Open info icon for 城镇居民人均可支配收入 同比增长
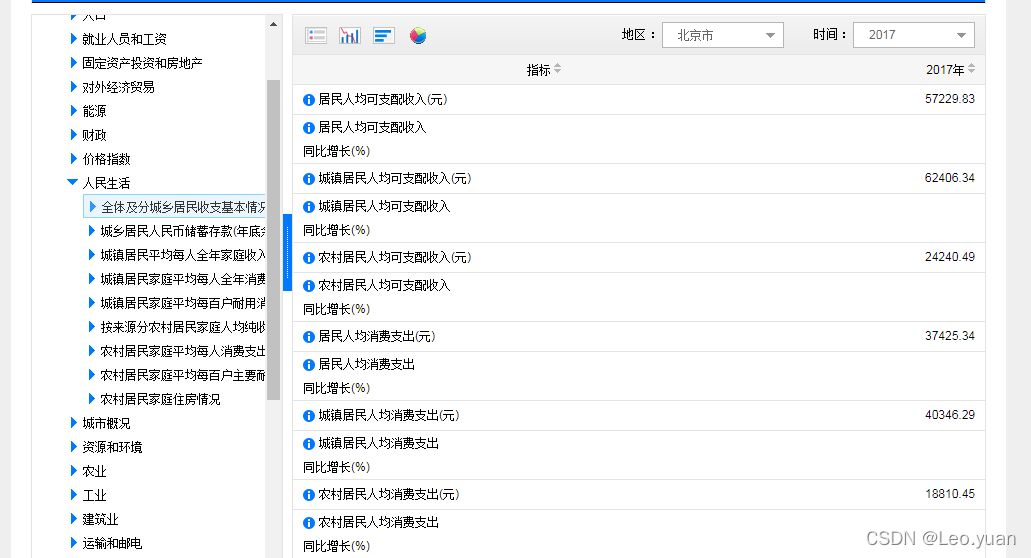 (x=308, y=207)
